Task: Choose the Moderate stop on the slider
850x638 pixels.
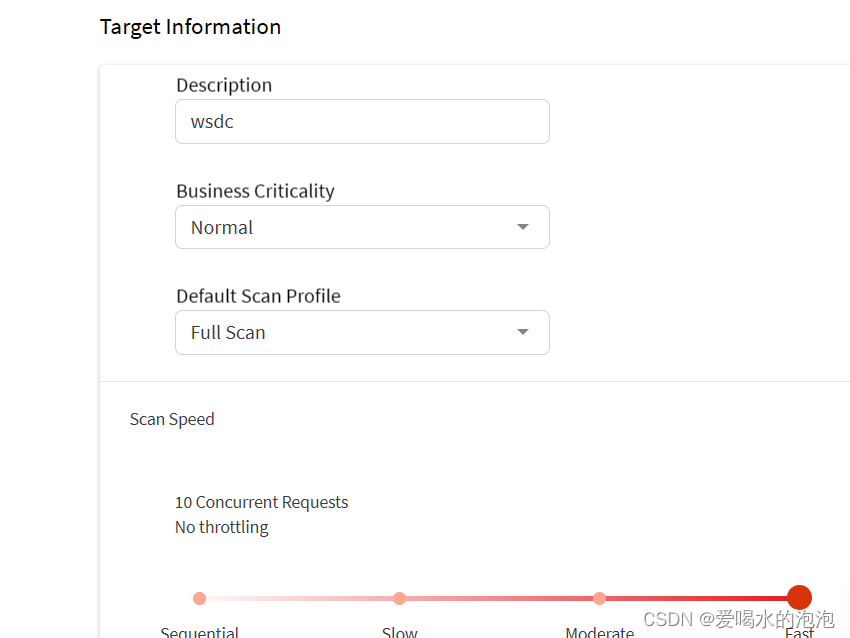Action: pyautogui.click(x=599, y=598)
